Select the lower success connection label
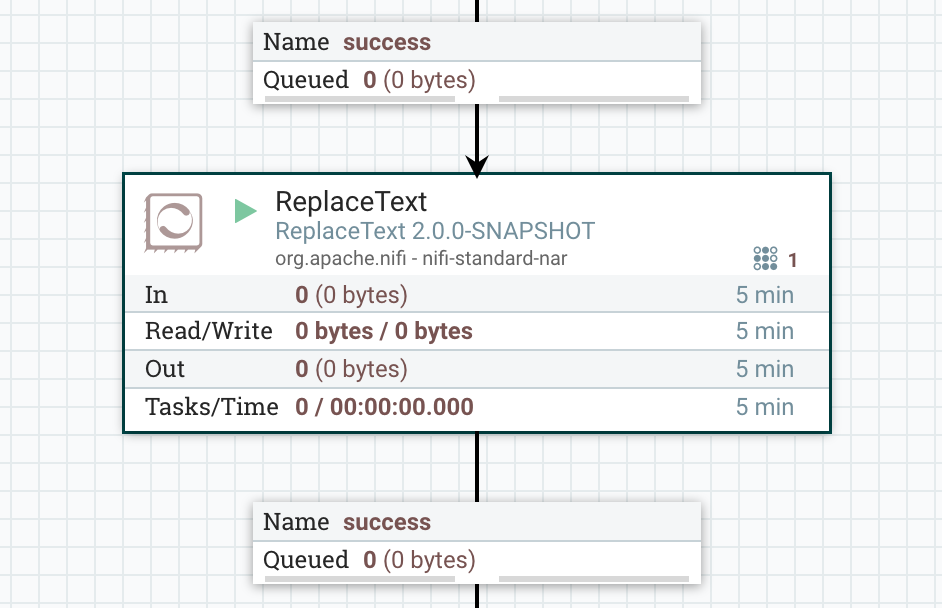This screenshot has width=942, height=608. (385, 521)
